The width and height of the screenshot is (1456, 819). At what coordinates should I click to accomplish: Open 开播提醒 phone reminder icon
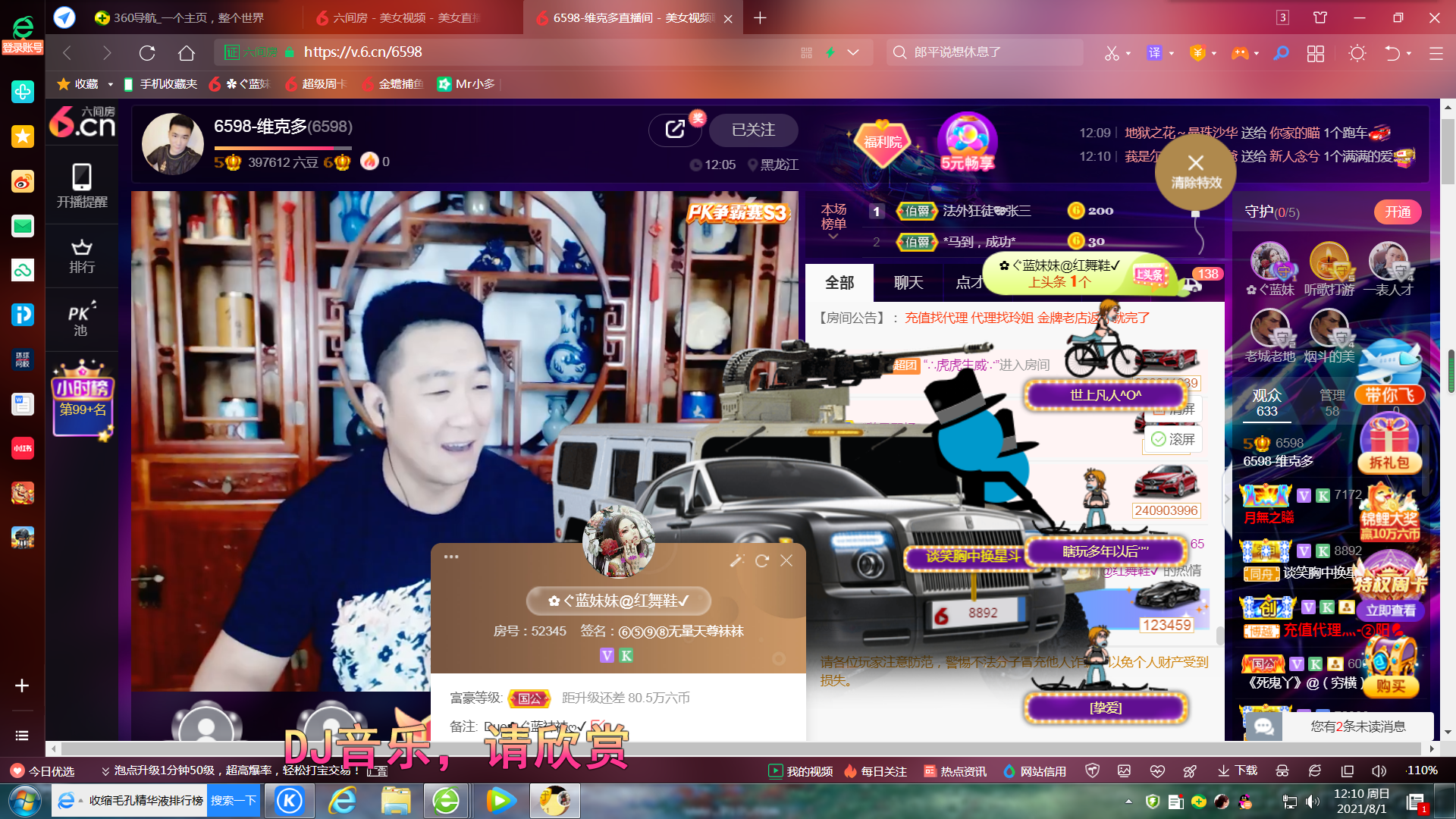[x=82, y=186]
